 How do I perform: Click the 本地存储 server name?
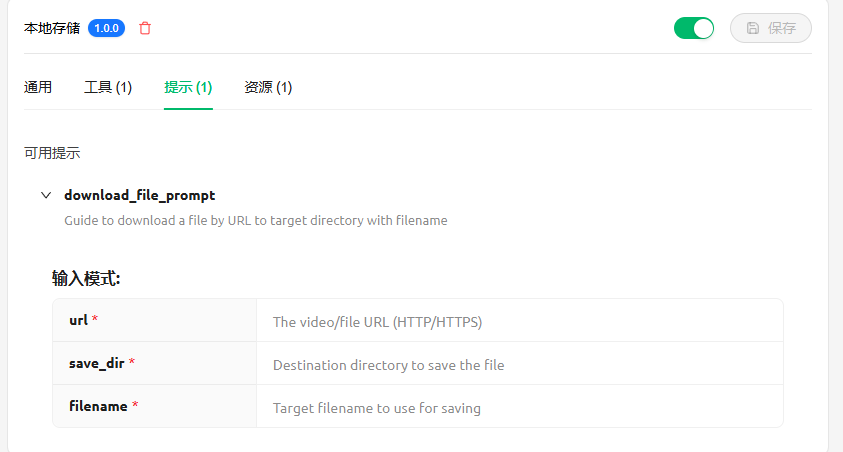tap(52, 28)
